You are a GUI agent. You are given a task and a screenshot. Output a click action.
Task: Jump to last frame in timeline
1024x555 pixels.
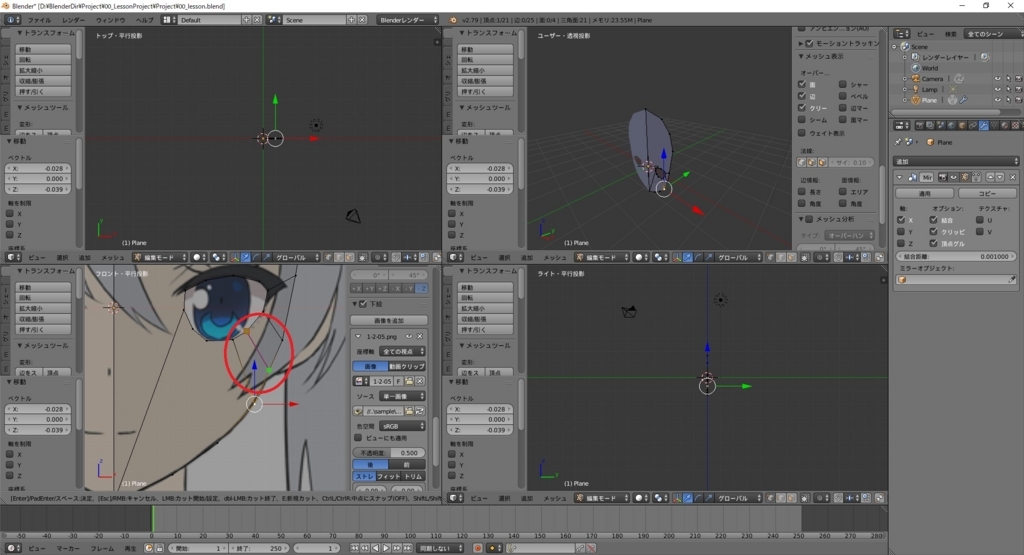(x=408, y=548)
